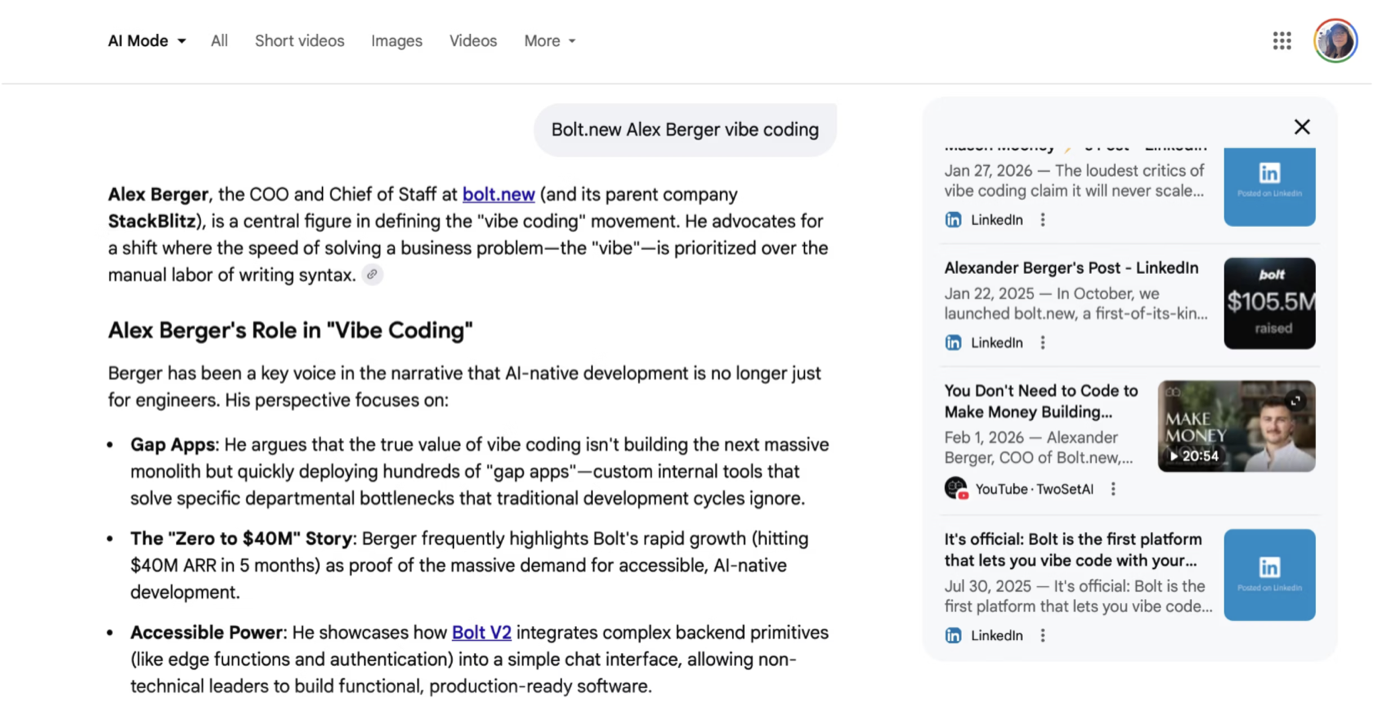Click 'Feb 1, 2026' video snippet text
This screenshot has width=1400, height=719.
[x=1039, y=448]
